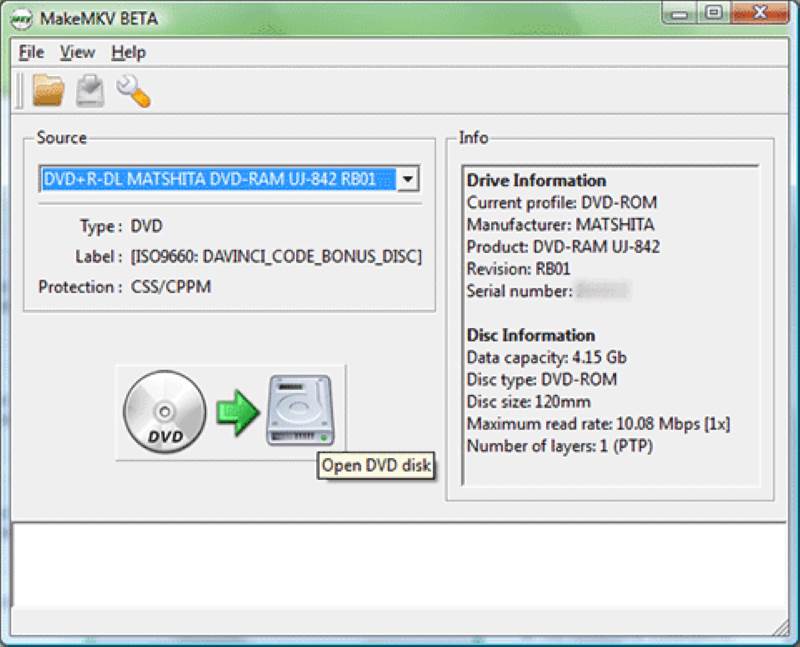
Task: Click the empty log pane at the bottom
Action: point(400,560)
